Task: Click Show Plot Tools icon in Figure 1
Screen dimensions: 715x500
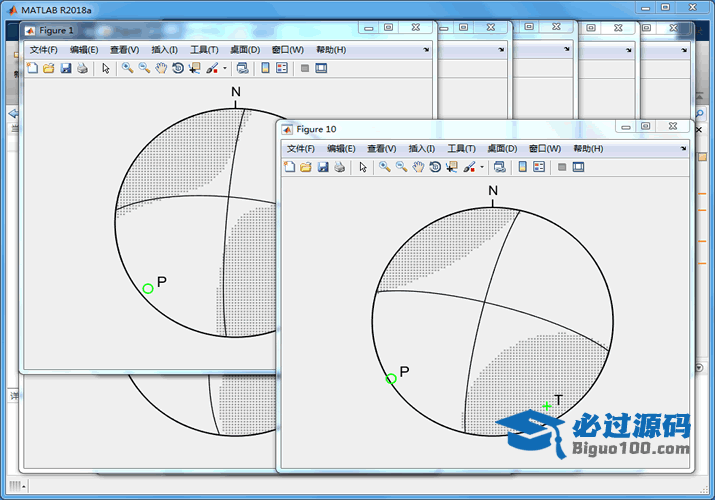Action: point(321,68)
